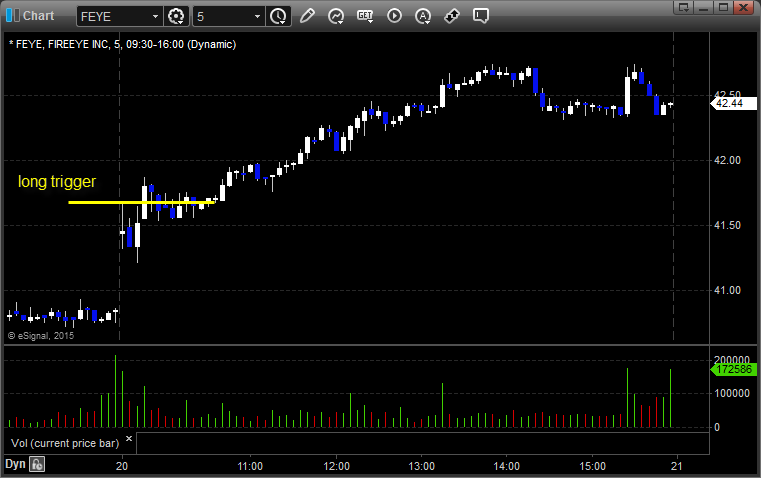761x478 pixels.
Task: Click the play/replay button icon
Action: (394, 16)
